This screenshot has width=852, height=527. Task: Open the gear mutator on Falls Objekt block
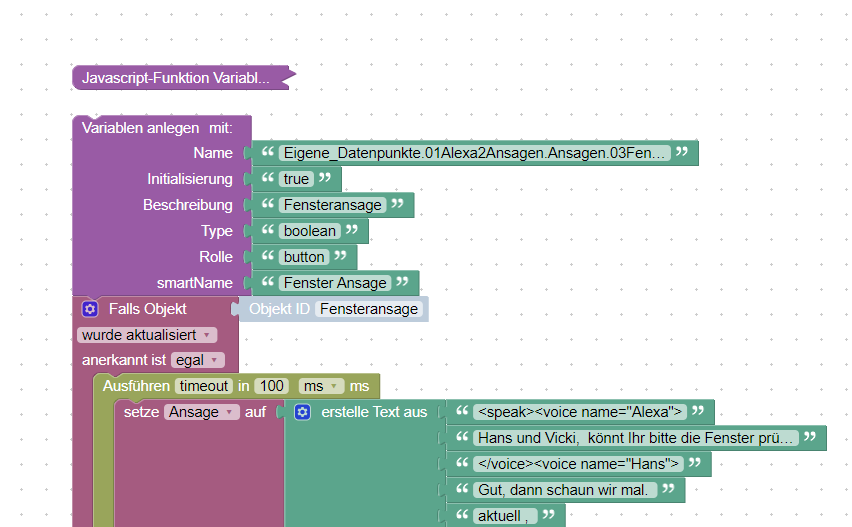[90, 309]
